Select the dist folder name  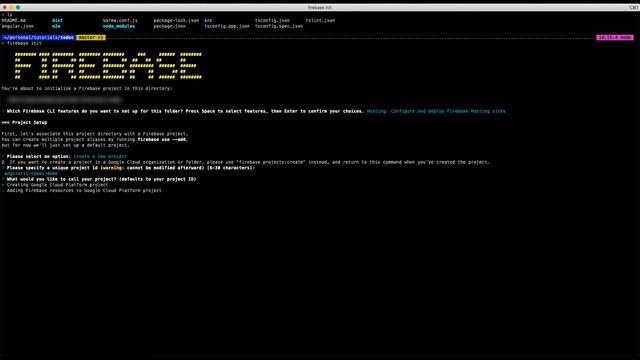pyautogui.click(x=58, y=20)
